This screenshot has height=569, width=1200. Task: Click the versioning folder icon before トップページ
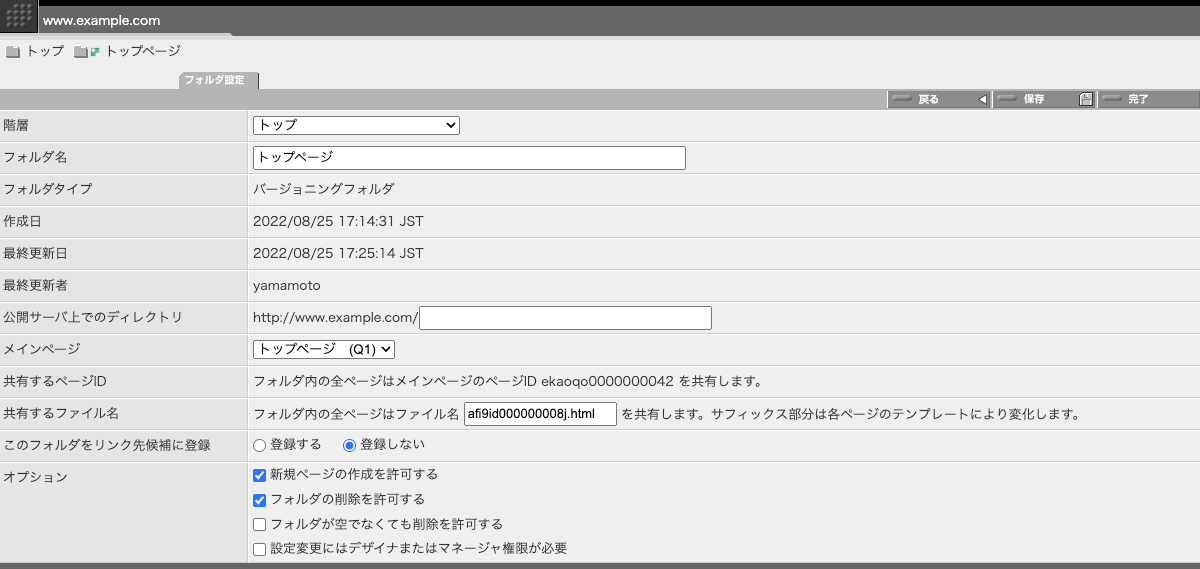87,52
